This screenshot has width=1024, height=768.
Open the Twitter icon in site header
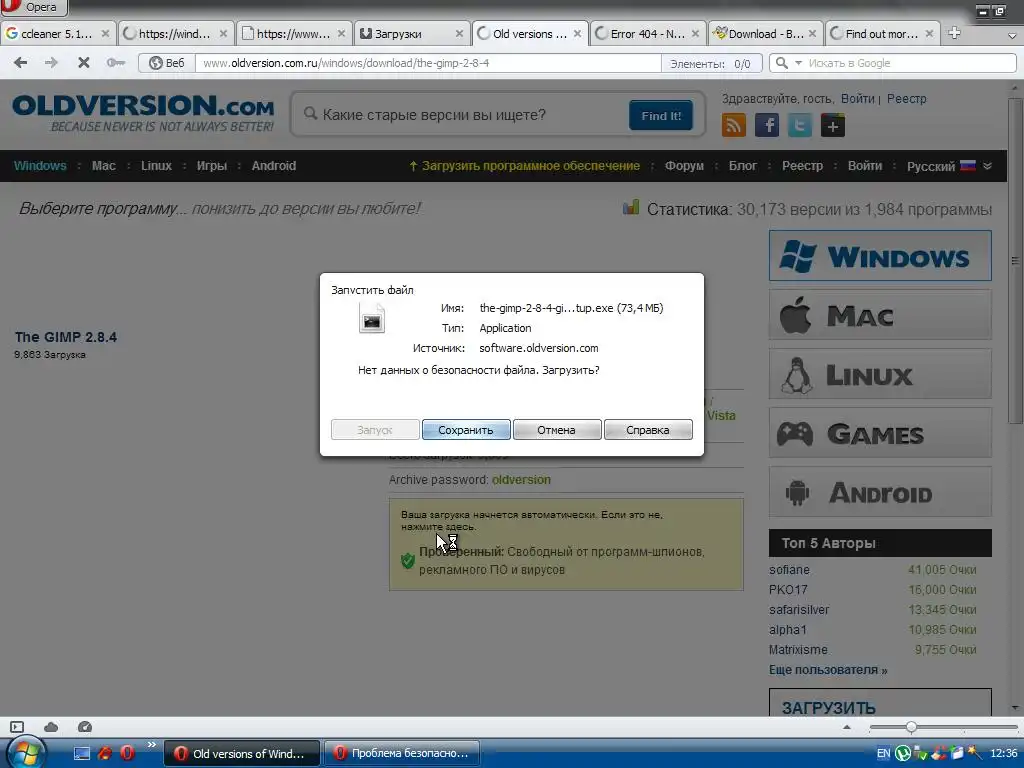[799, 125]
